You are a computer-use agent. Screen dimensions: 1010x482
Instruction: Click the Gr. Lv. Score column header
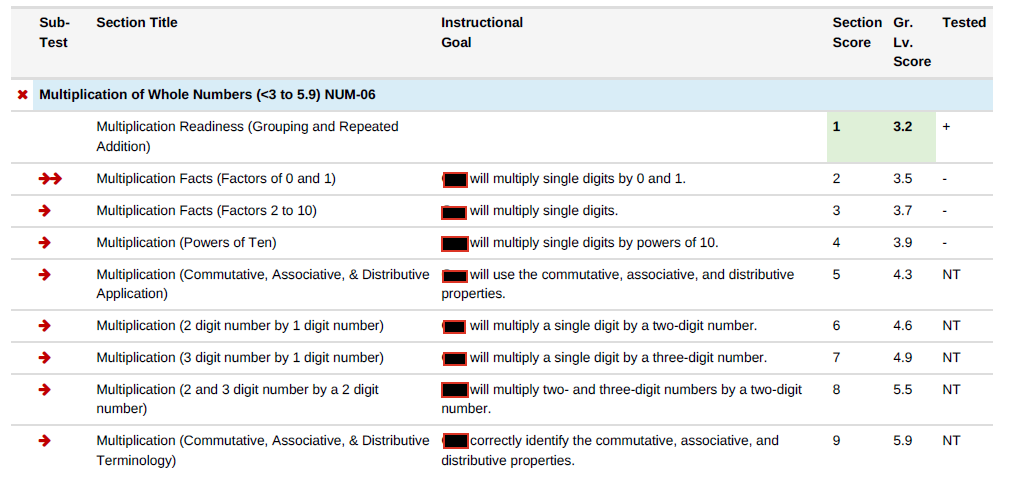(912, 42)
